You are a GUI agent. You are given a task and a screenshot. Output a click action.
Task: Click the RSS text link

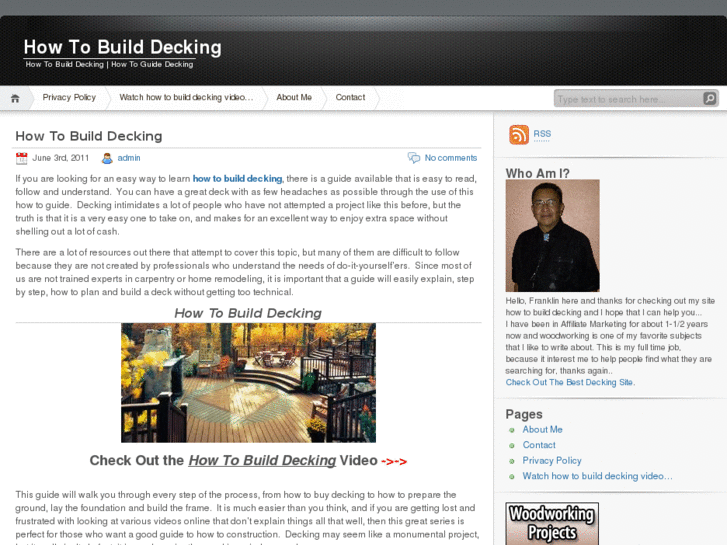[542, 134]
